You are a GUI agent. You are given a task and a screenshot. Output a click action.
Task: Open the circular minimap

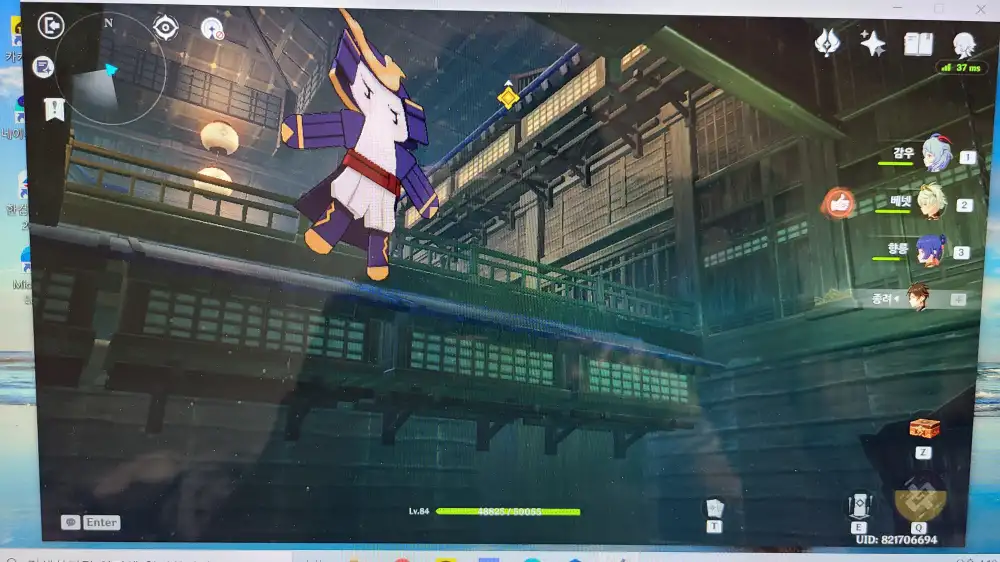110,70
